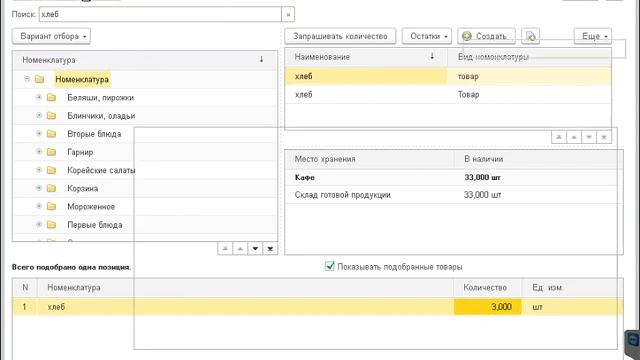Jump to last row in the Наименование list
640x360 pixels.
(x=604, y=137)
